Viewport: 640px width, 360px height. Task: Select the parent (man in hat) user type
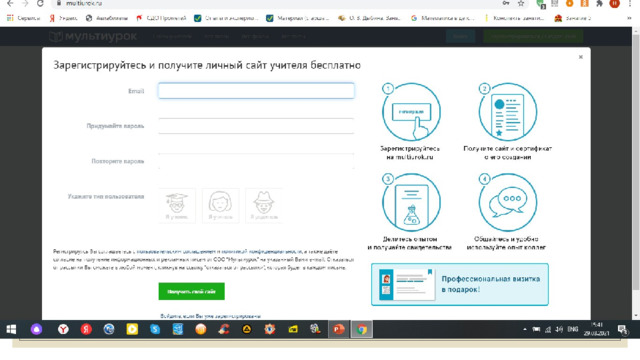pyautogui.click(x=264, y=205)
